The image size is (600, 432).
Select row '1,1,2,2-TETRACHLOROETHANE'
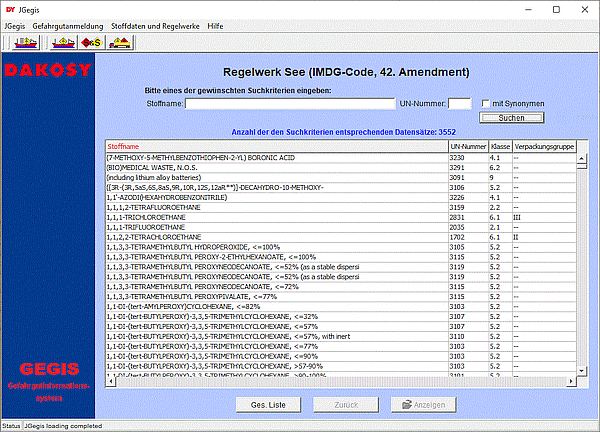pos(341,237)
